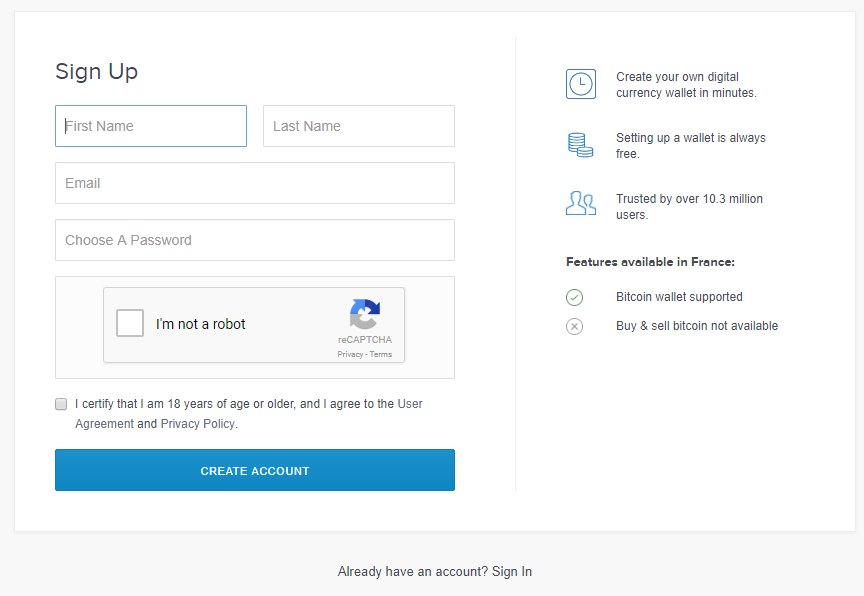Open the Privacy Policy link

point(198,424)
